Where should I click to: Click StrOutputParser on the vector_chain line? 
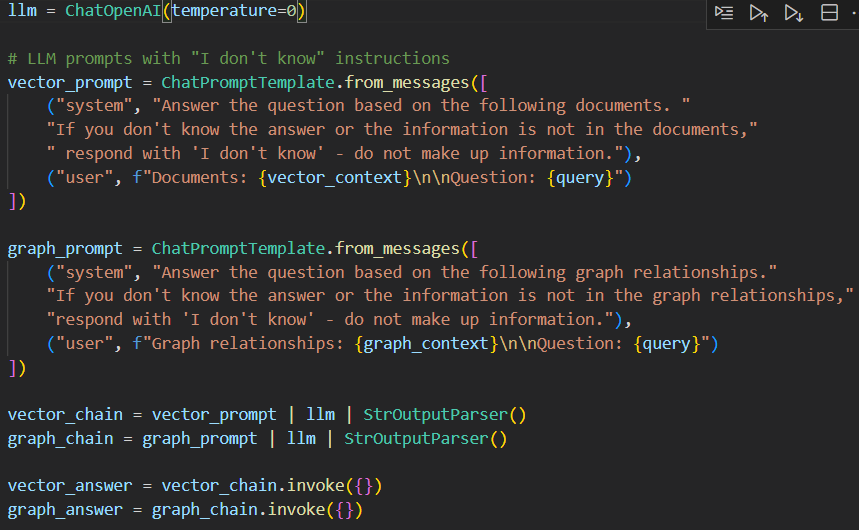click(435, 415)
